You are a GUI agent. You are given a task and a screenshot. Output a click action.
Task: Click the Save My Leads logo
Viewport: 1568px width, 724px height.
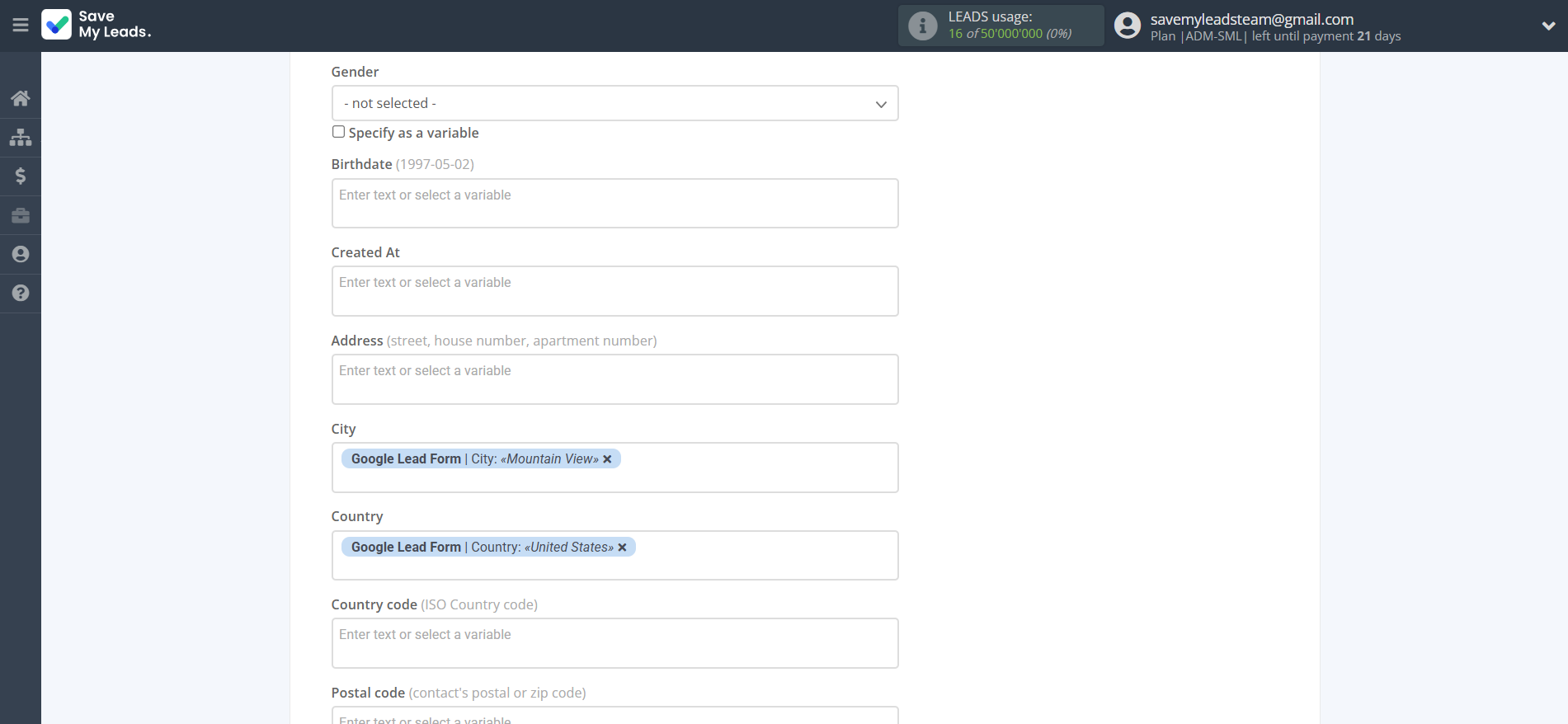coord(97,25)
